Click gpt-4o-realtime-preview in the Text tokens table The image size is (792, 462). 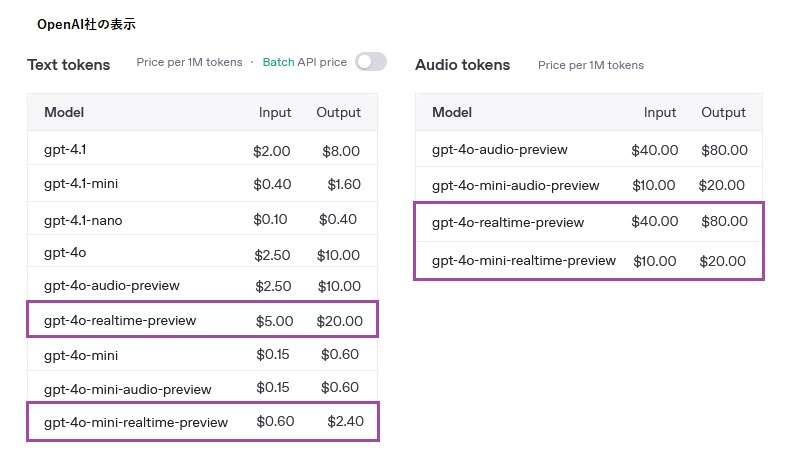(120, 321)
